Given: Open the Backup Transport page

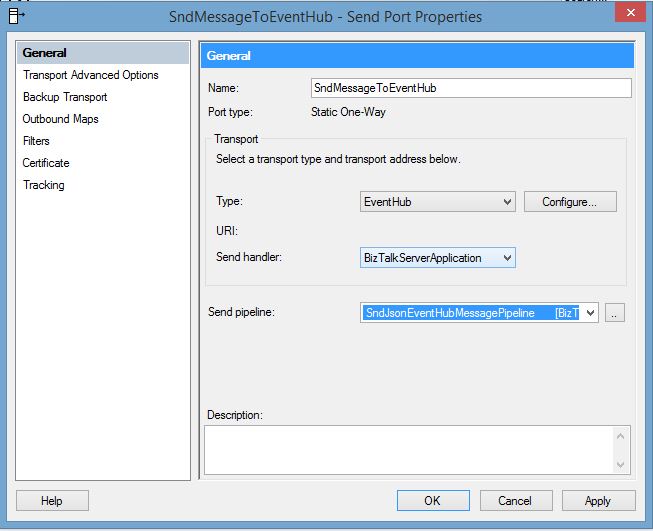Looking at the screenshot, I should point(65,97).
